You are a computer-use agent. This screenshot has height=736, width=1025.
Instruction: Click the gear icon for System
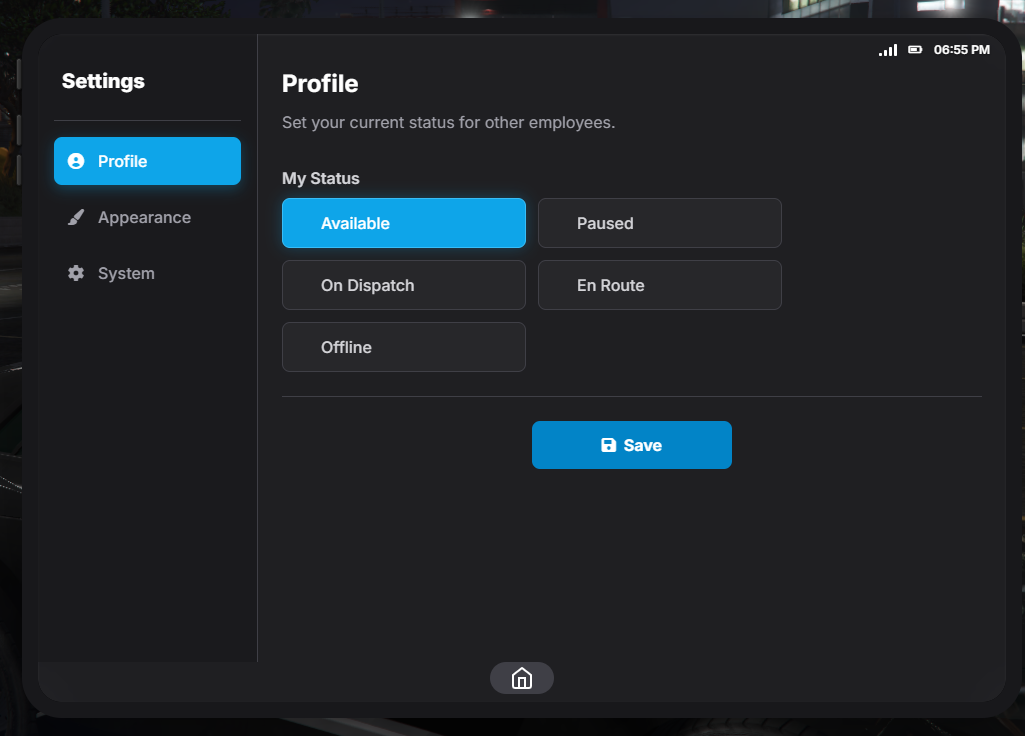coord(76,273)
